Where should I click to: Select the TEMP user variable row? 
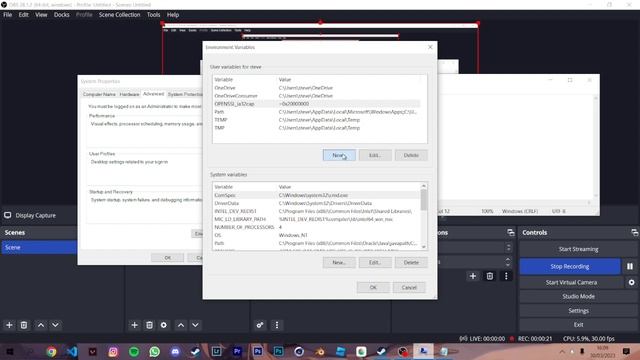[316, 120]
